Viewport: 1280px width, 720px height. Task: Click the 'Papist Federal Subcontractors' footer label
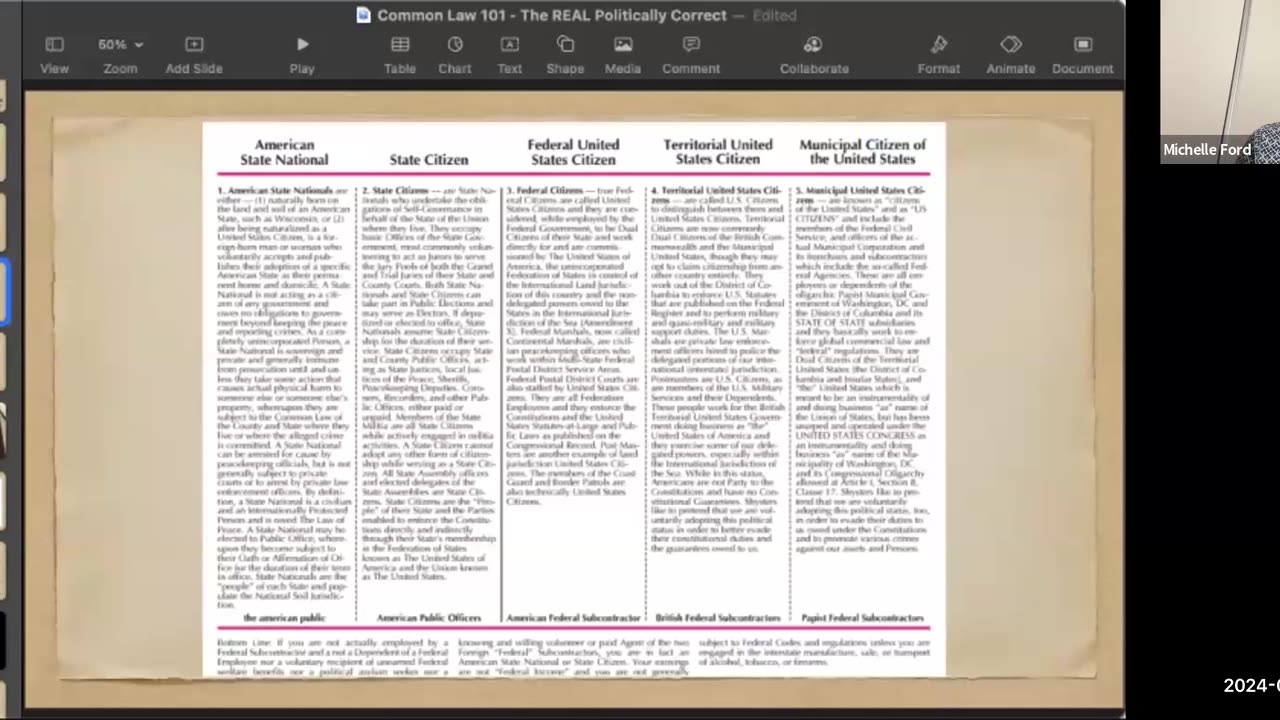point(862,618)
